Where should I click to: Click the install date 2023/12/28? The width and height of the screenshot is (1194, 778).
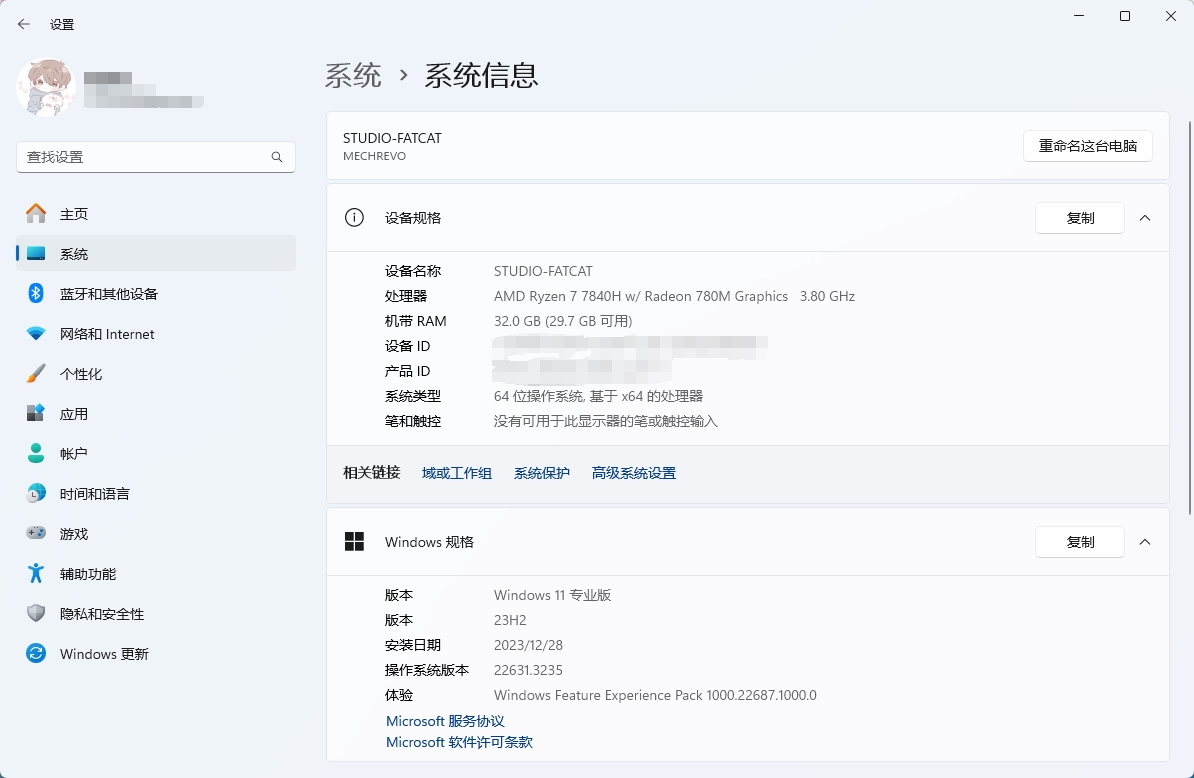(528, 645)
